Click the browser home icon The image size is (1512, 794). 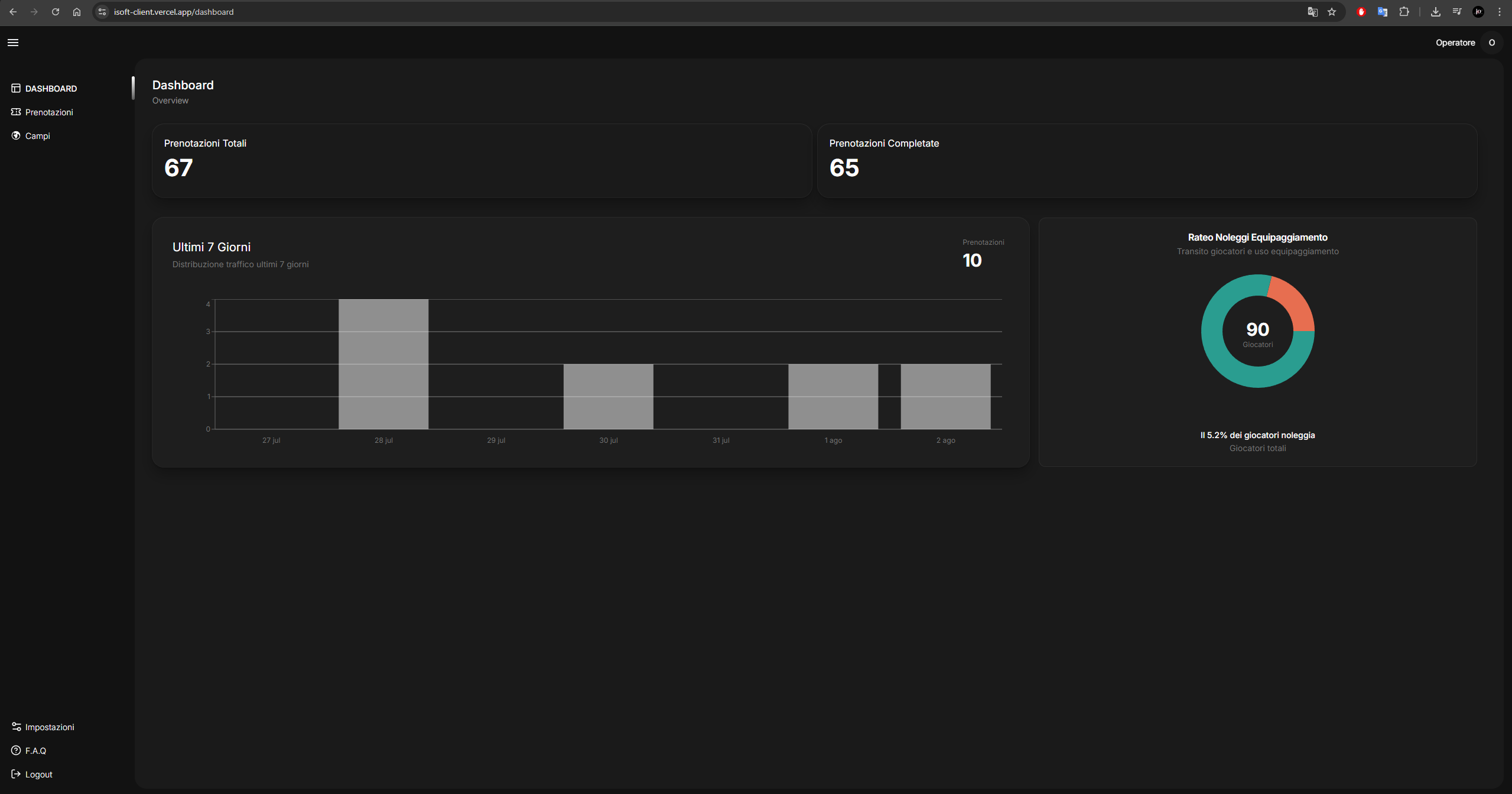click(77, 12)
